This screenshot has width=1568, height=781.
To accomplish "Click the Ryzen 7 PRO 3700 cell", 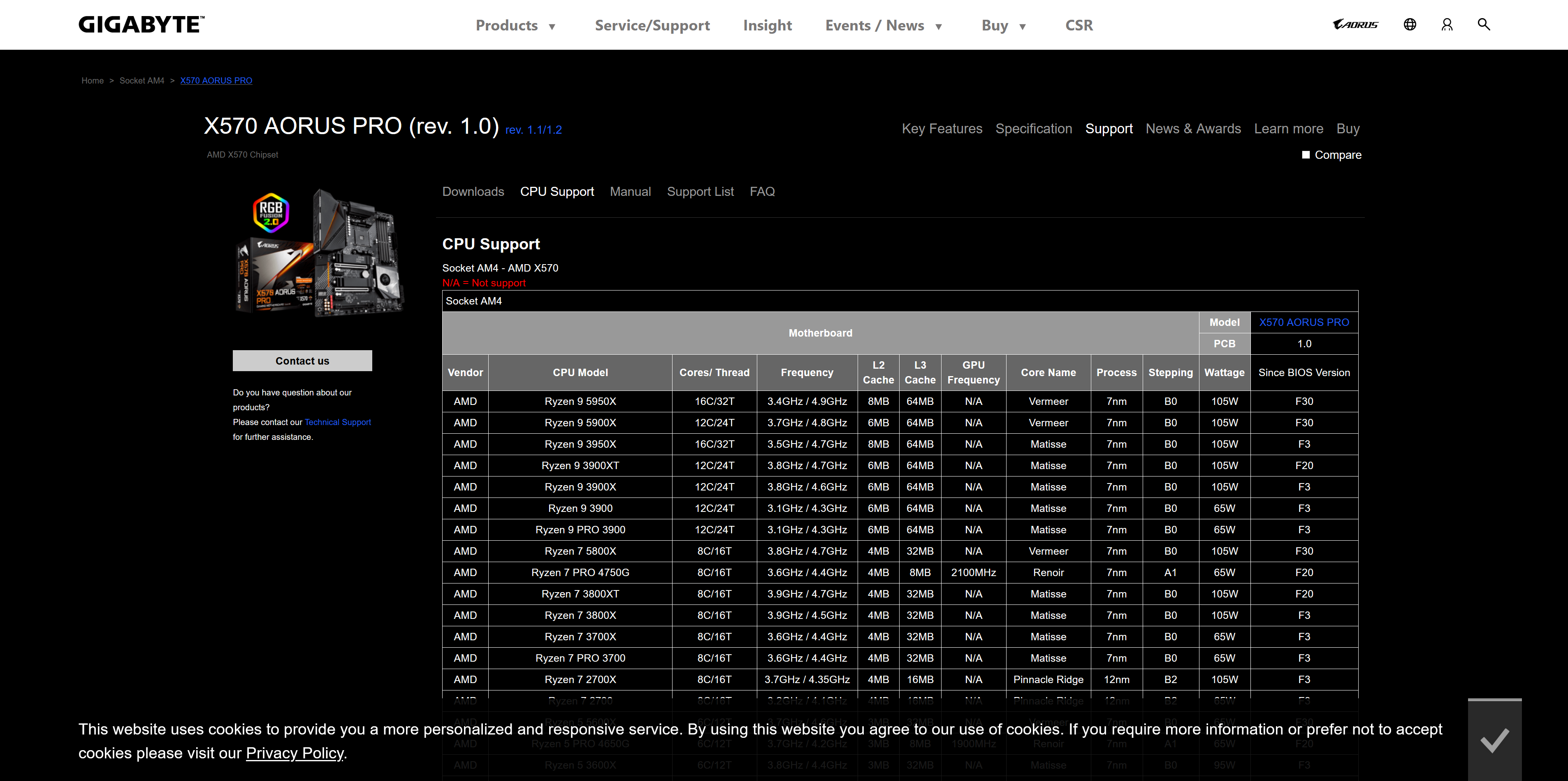I will point(580,658).
